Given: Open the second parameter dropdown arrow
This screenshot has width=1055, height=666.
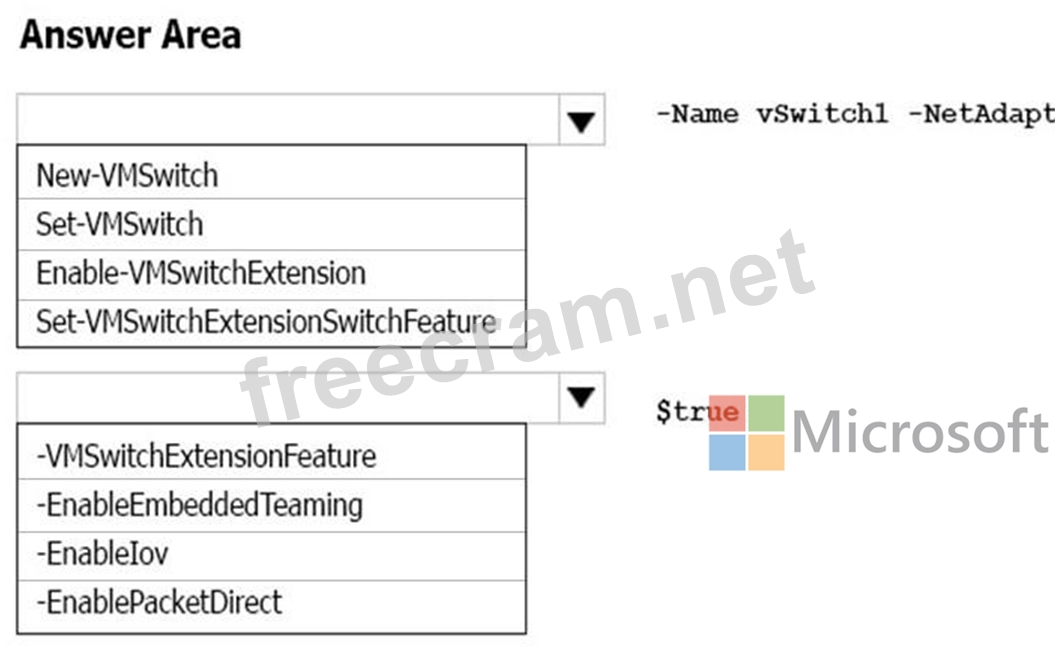Looking at the screenshot, I should coord(581,398).
